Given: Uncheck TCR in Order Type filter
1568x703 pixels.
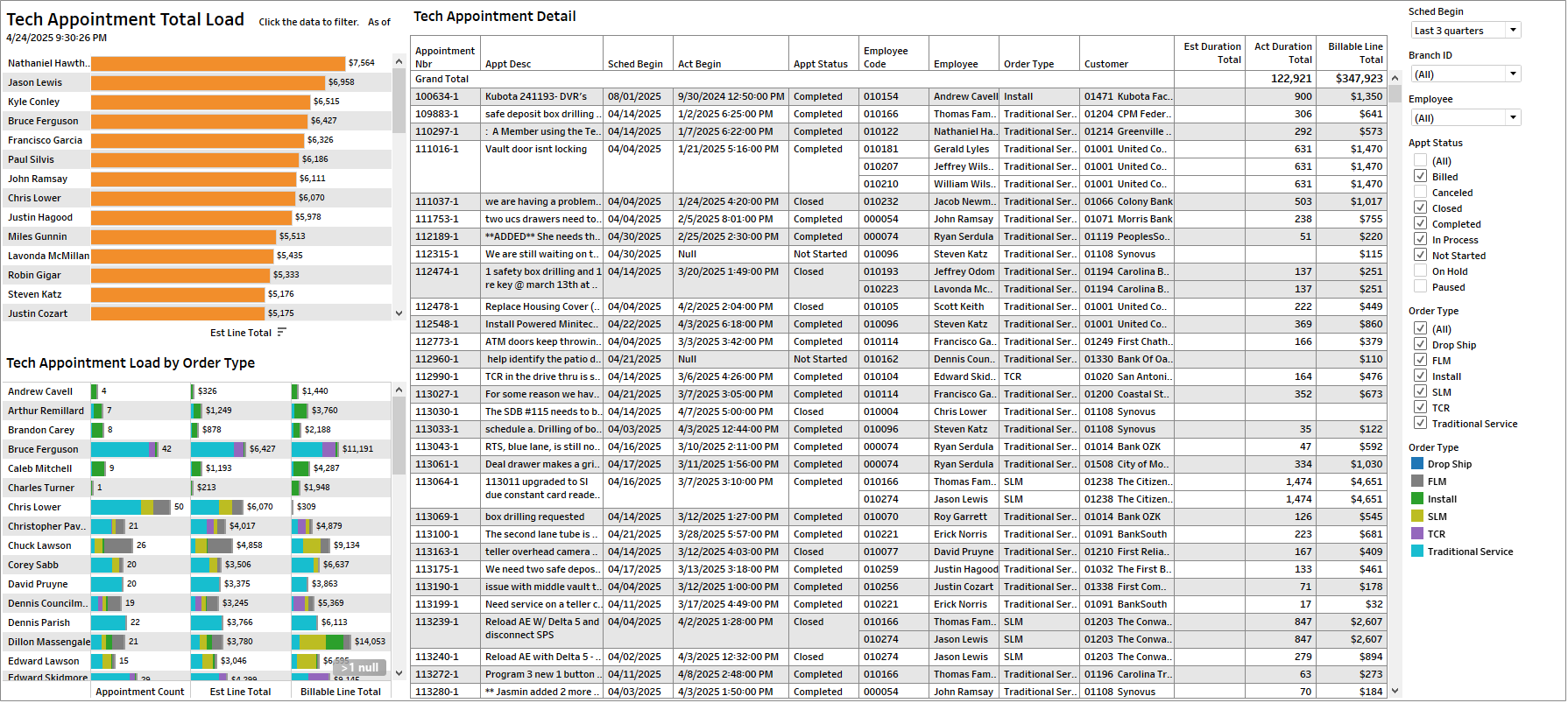Looking at the screenshot, I should [x=1420, y=408].
